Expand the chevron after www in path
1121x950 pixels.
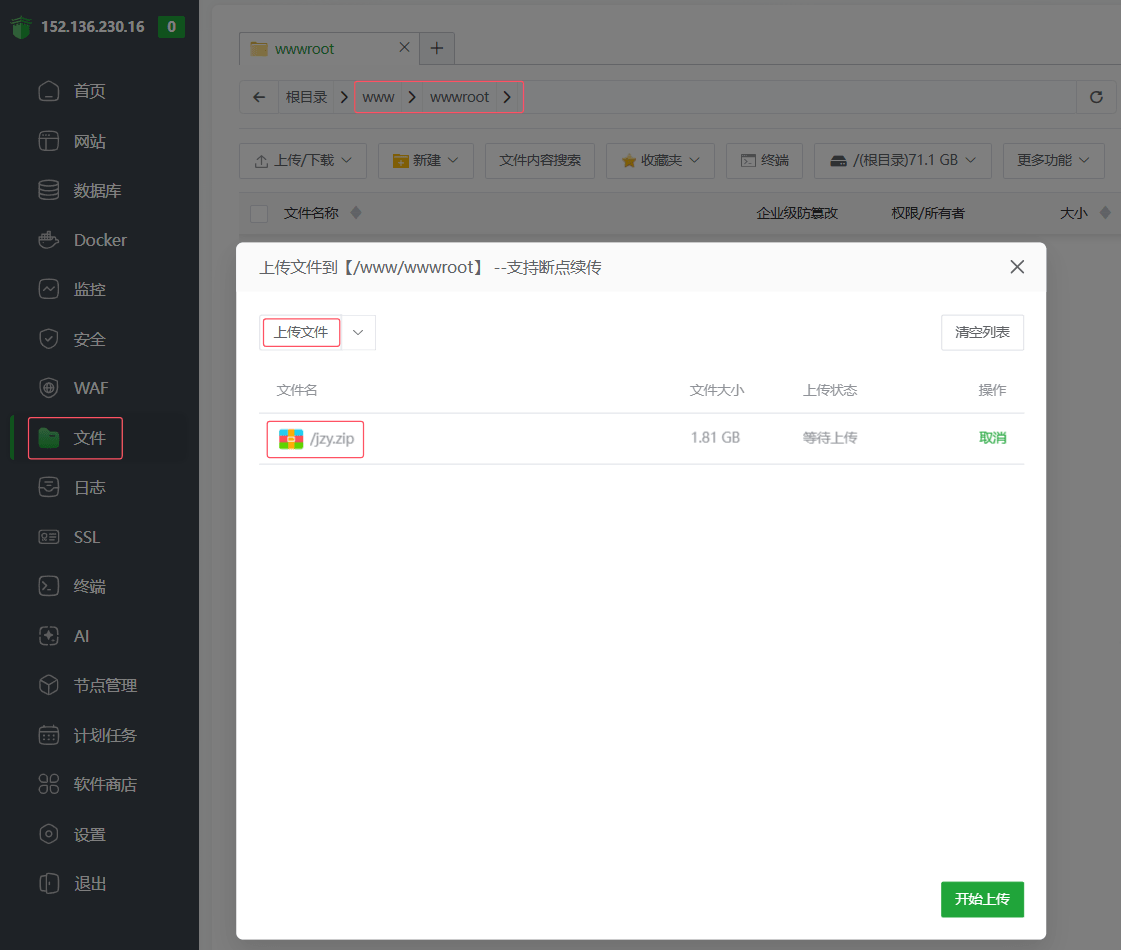coord(412,97)
